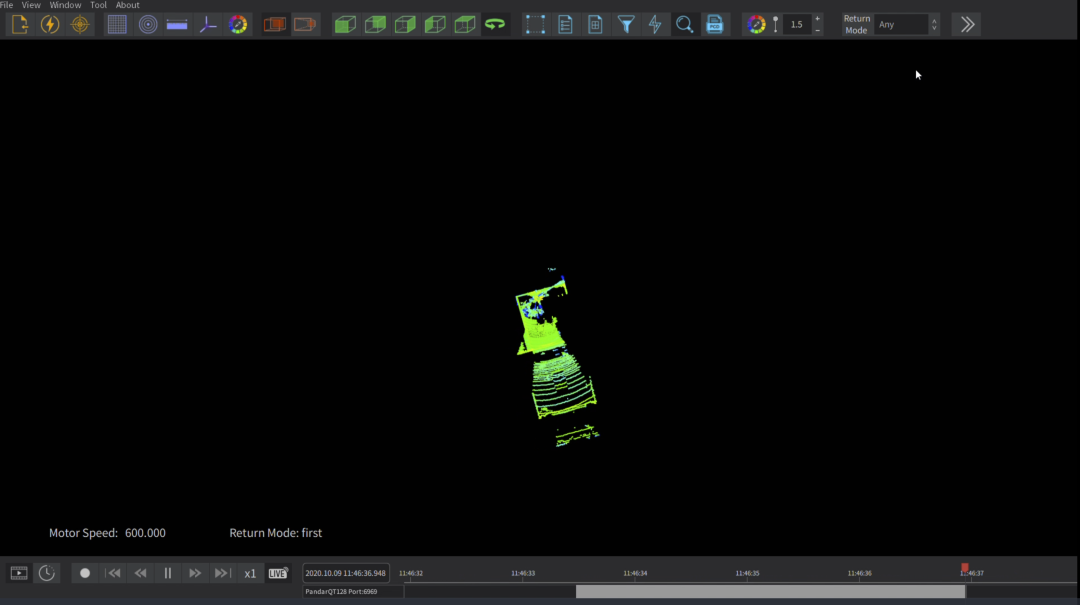Toggle the LIVE streaming button
1080x605 pixels.
point(278,573)
